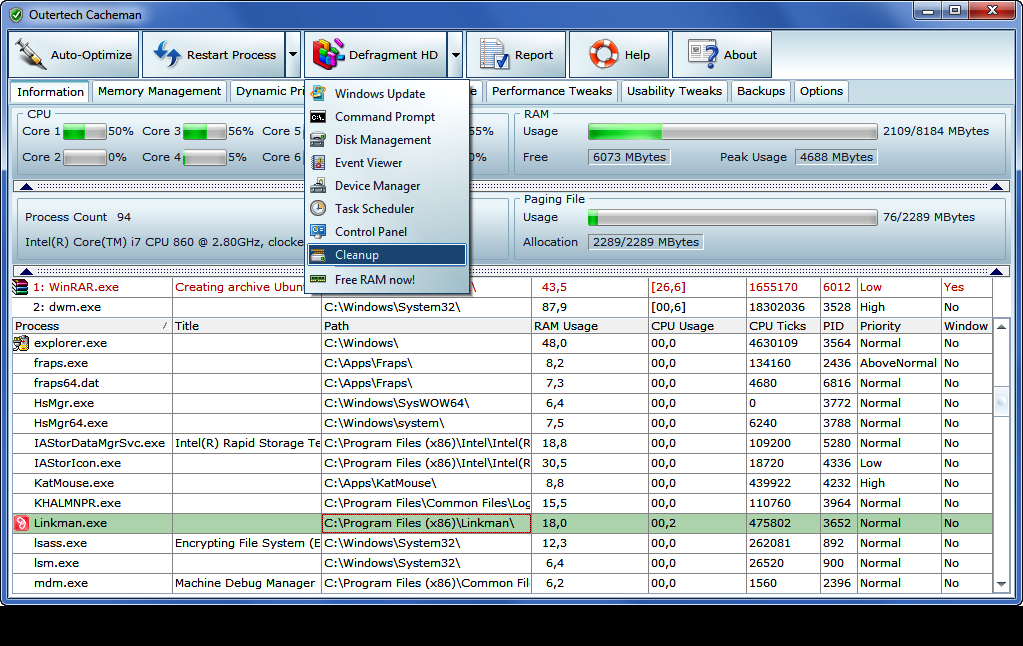
Task: Go to the Options tab
Action: [821, 91]
